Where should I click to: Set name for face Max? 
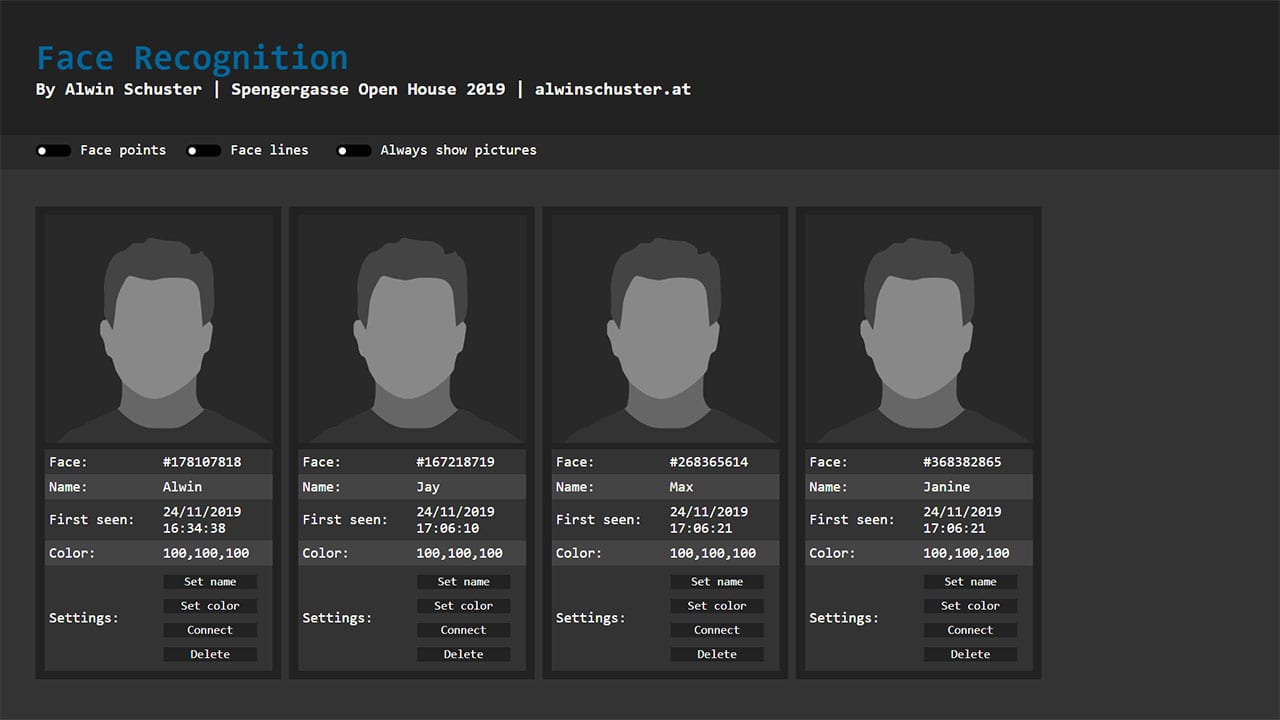(x=717, y=582)
